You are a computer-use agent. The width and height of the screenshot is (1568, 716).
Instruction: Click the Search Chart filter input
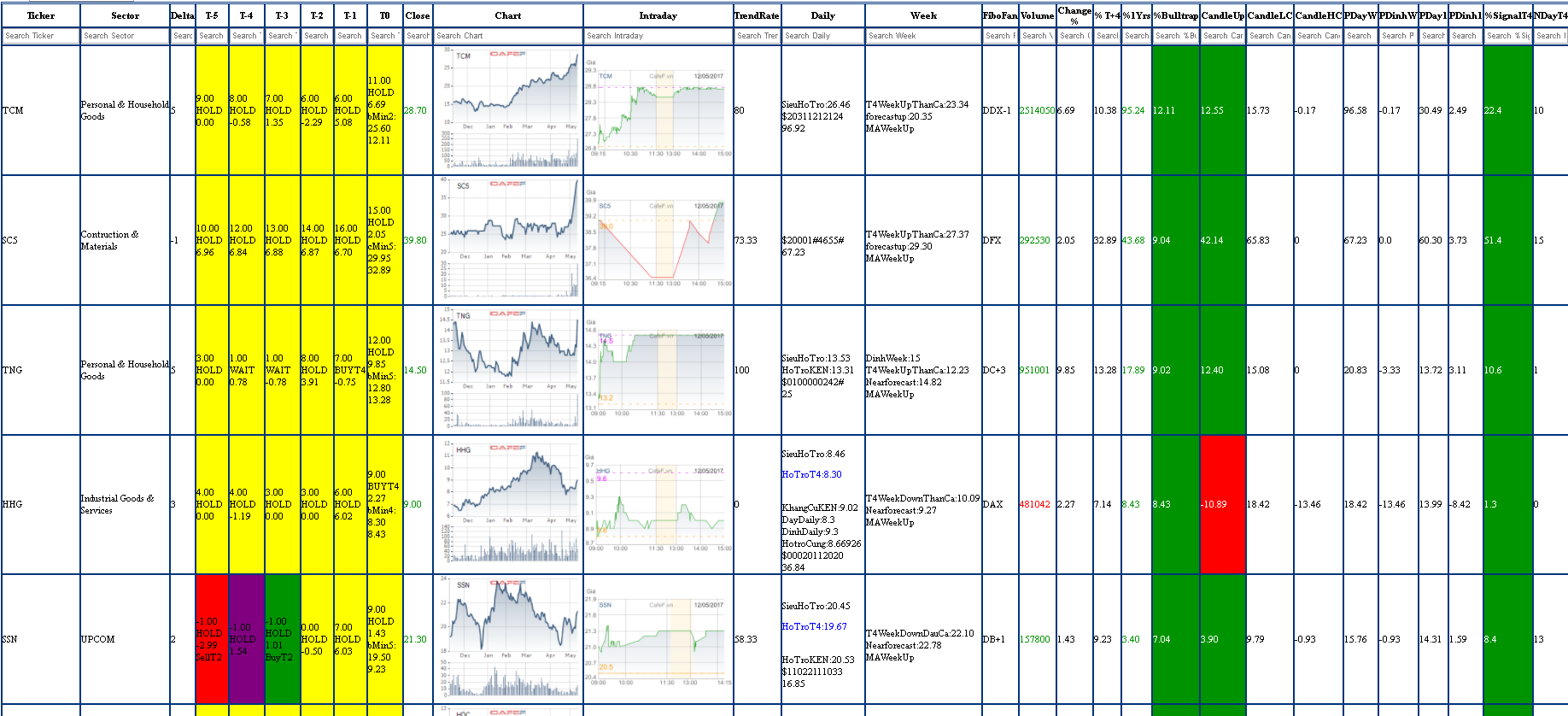[x=508, y=36]
